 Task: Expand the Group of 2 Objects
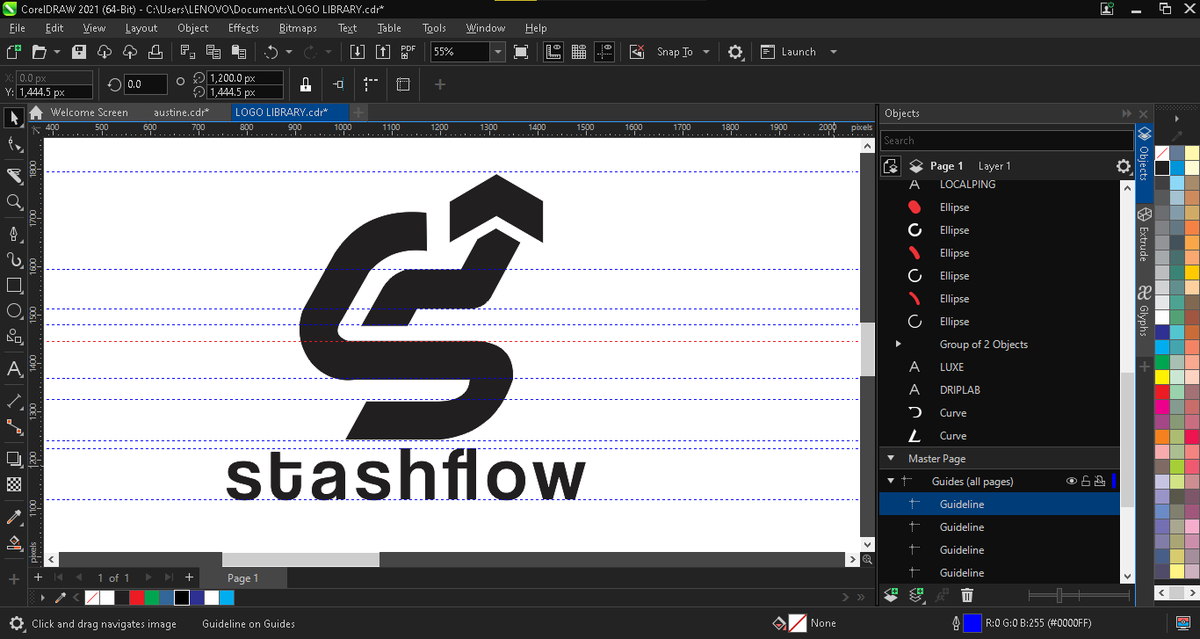click(x=898, y=344)
